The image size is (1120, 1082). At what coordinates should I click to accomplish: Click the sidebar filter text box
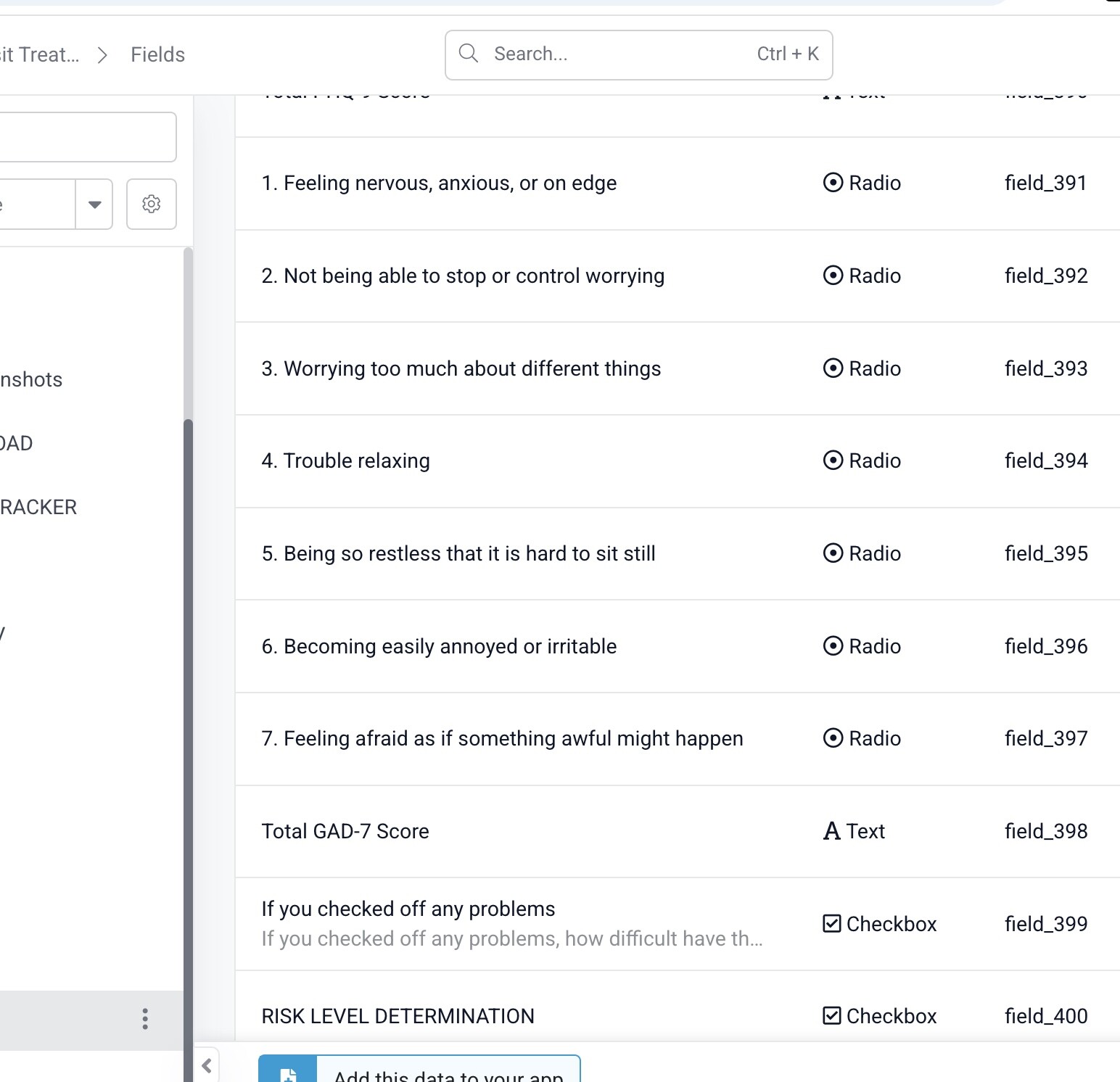tap(86, 137)
